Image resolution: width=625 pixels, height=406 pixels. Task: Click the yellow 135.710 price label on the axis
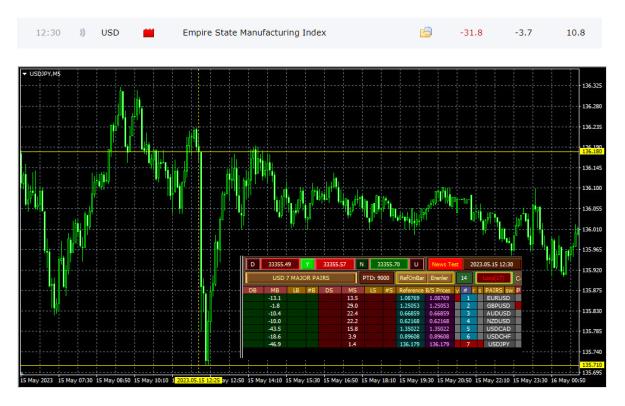[x=592, y=365]
